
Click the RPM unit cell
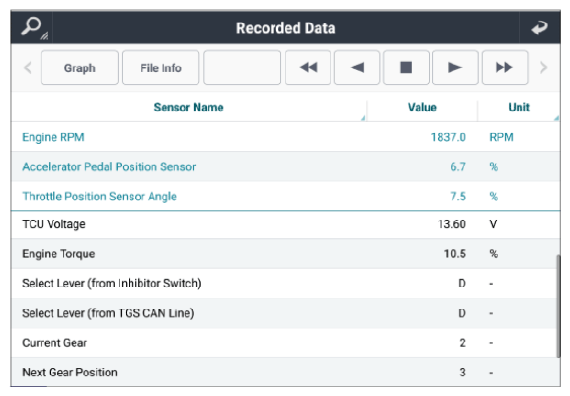point(501,137)
